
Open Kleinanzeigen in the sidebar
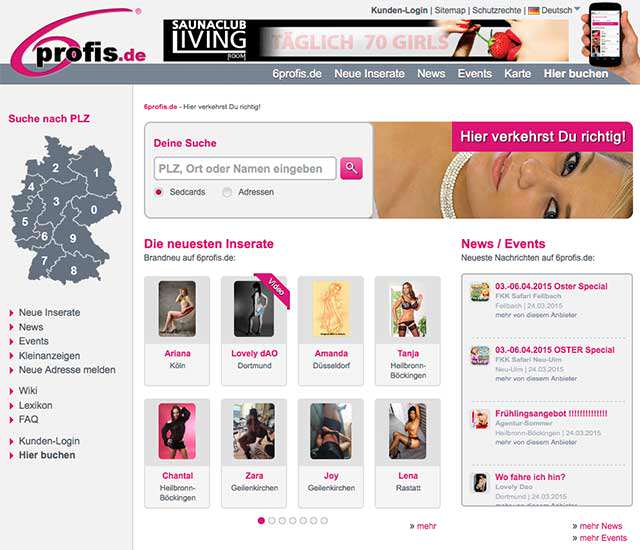pos(49,356)
